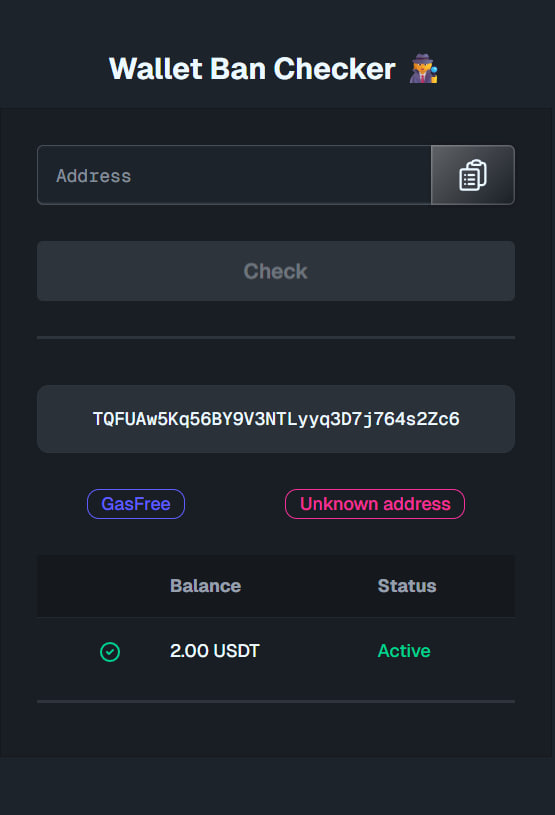Image resolution: width=555 pixels, height=815 pixels.
Task: Select the Unknown address badge
Action: (375, 504)
